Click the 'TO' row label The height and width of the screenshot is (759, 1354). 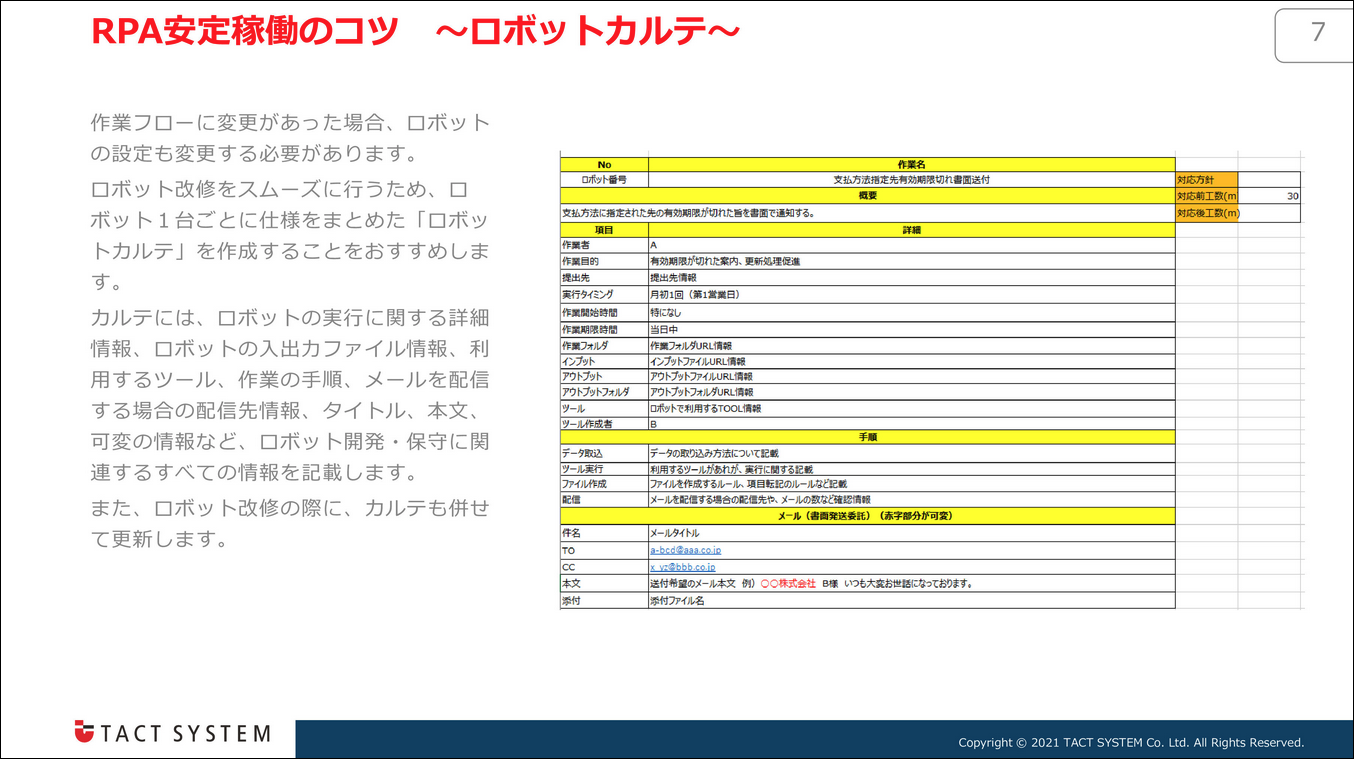604,550
